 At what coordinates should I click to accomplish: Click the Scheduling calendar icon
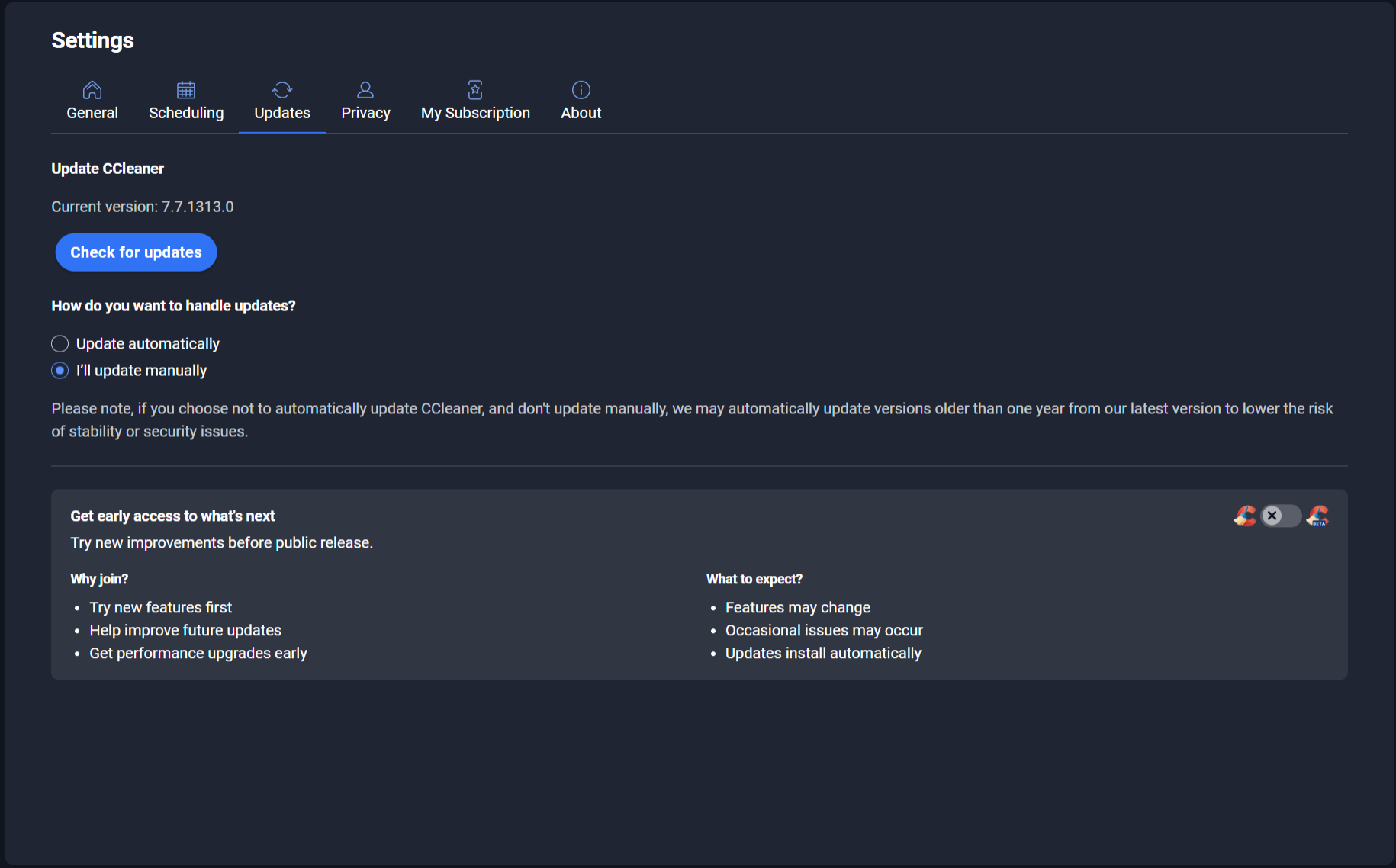(x=186, y=90)
